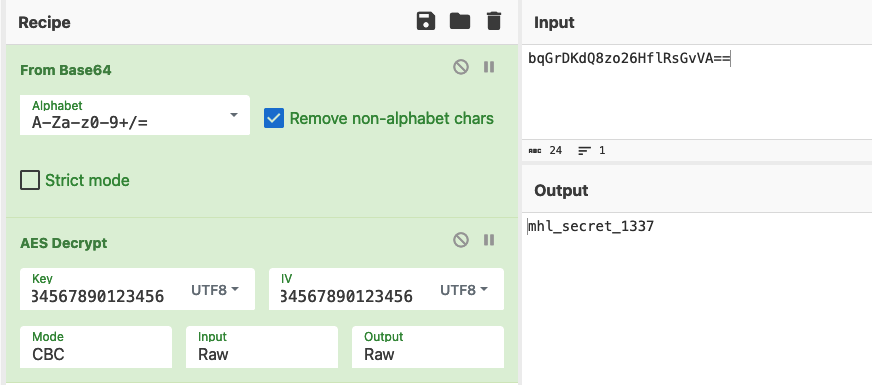Screen dimensions: 872x385
Task: Disable the AES Decrypt operation
Action: click(x=460, y=240)
